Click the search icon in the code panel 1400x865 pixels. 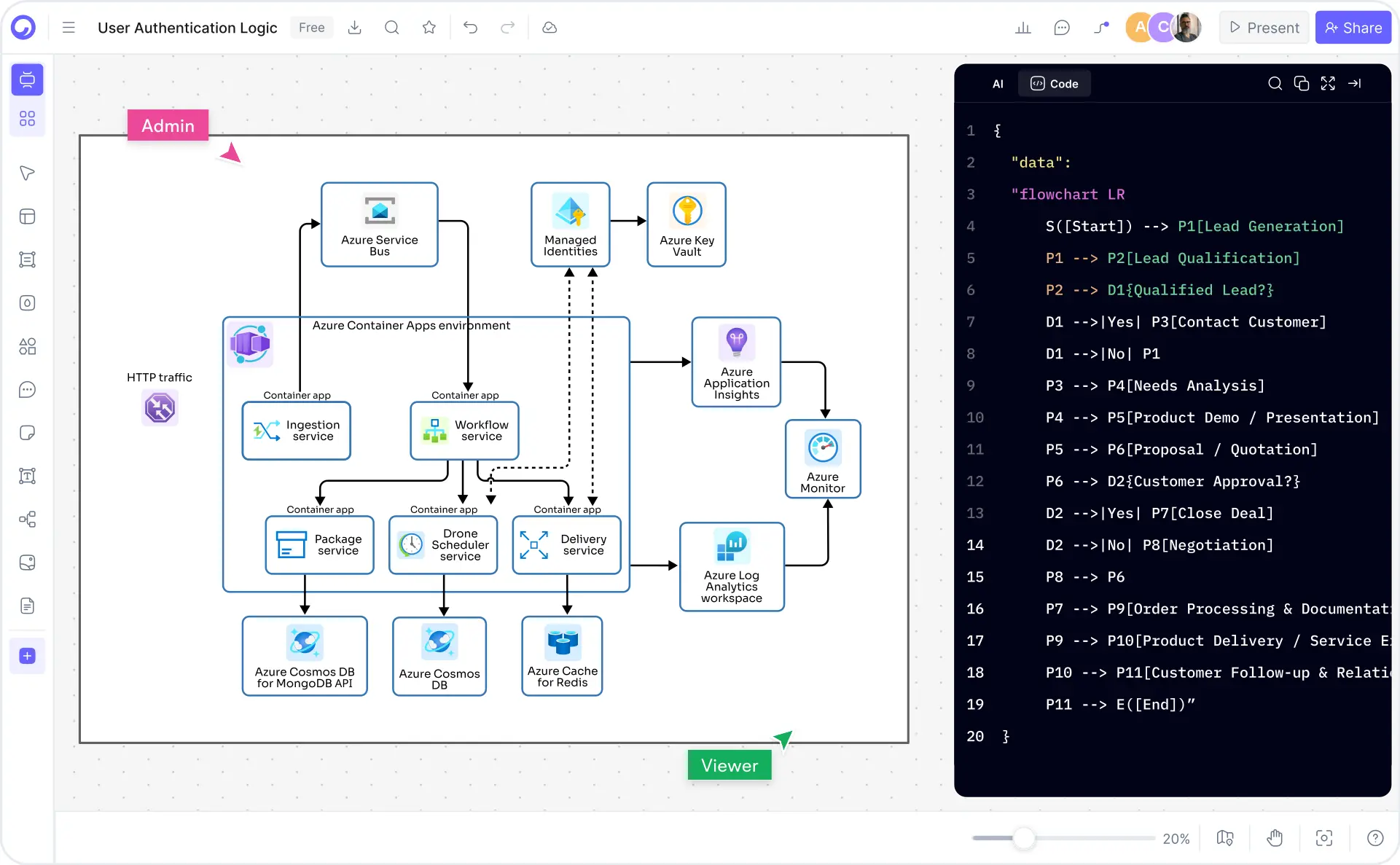1275,83
